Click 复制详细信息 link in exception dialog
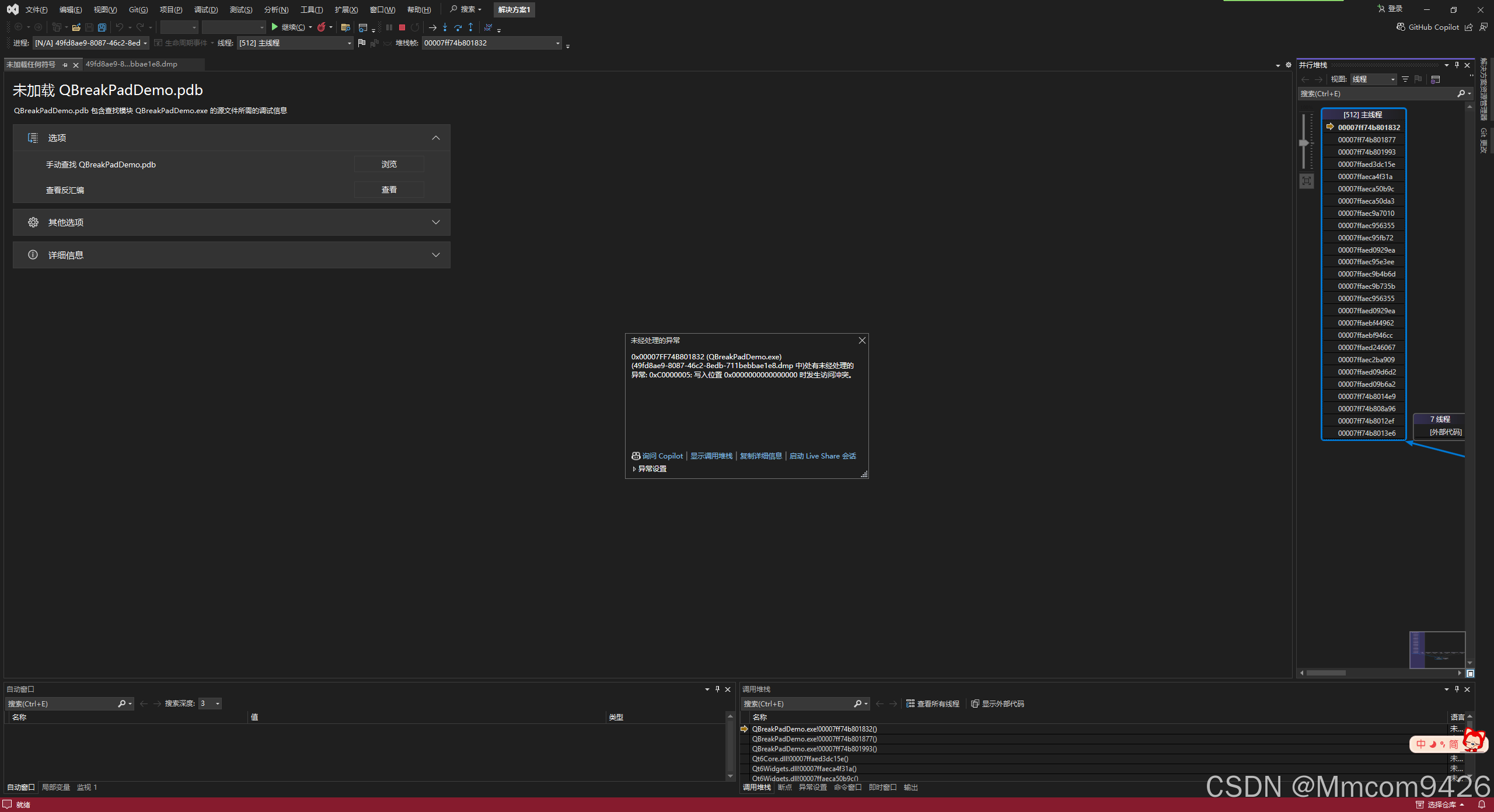The width and height of the screenshot is (1494, 812). [x=760, y=456]
